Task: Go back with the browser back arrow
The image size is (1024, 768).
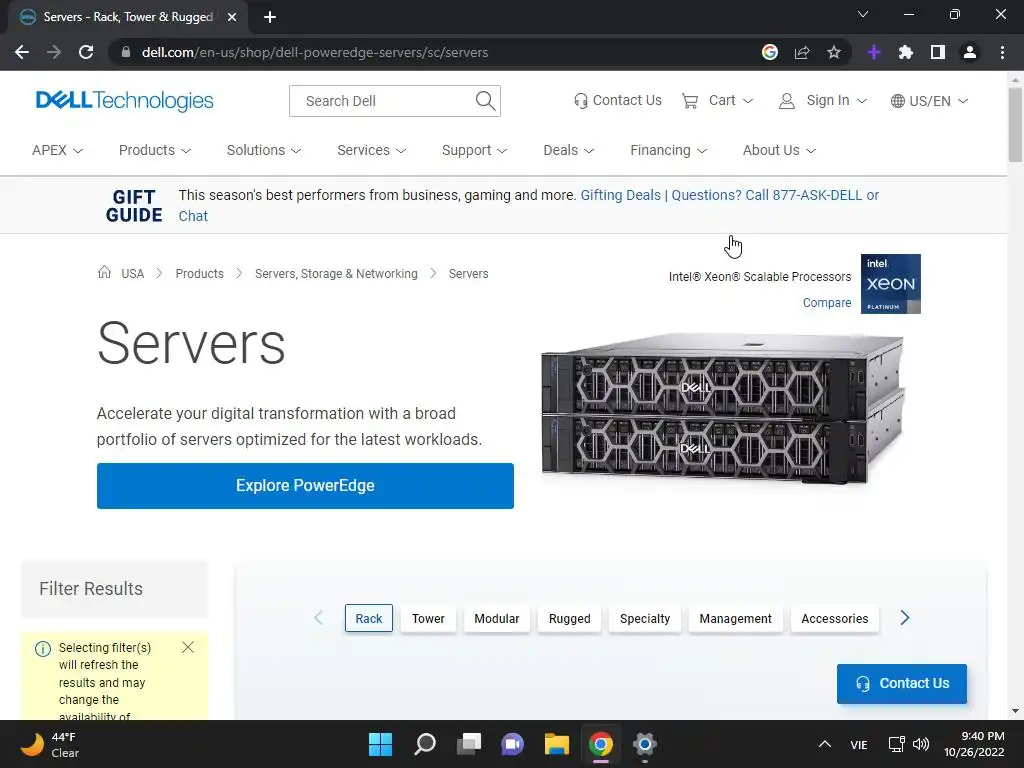Action: click(x=22, y=52)
